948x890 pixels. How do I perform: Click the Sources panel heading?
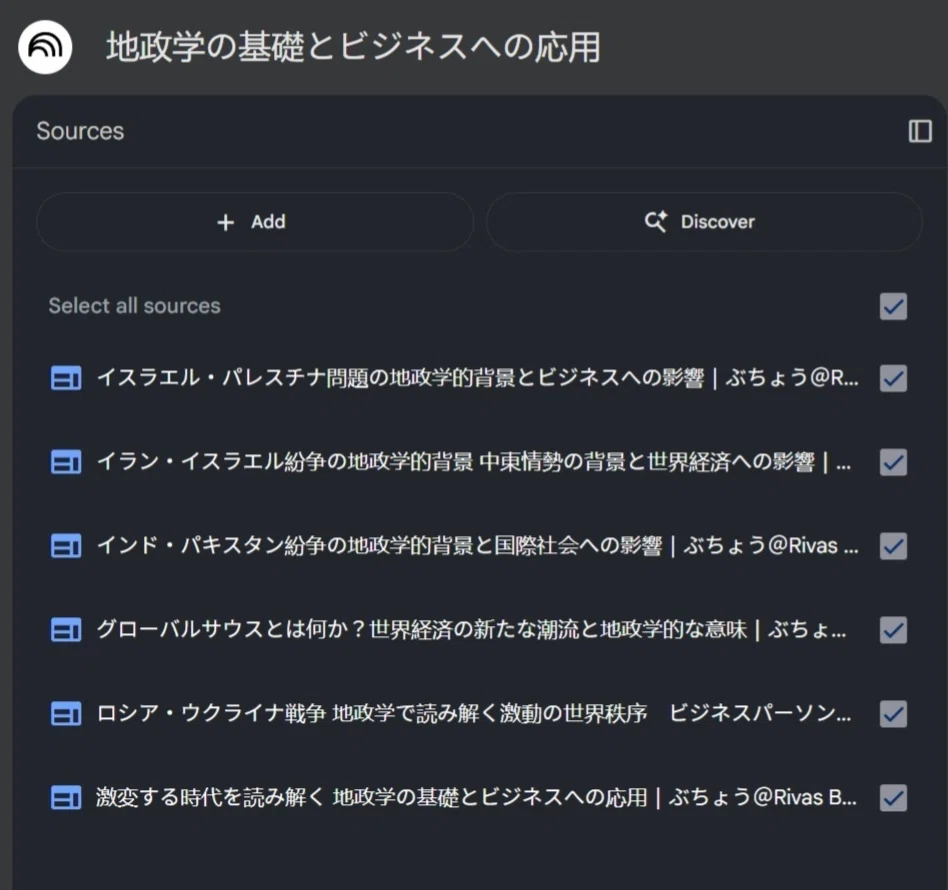coord(80,131)
